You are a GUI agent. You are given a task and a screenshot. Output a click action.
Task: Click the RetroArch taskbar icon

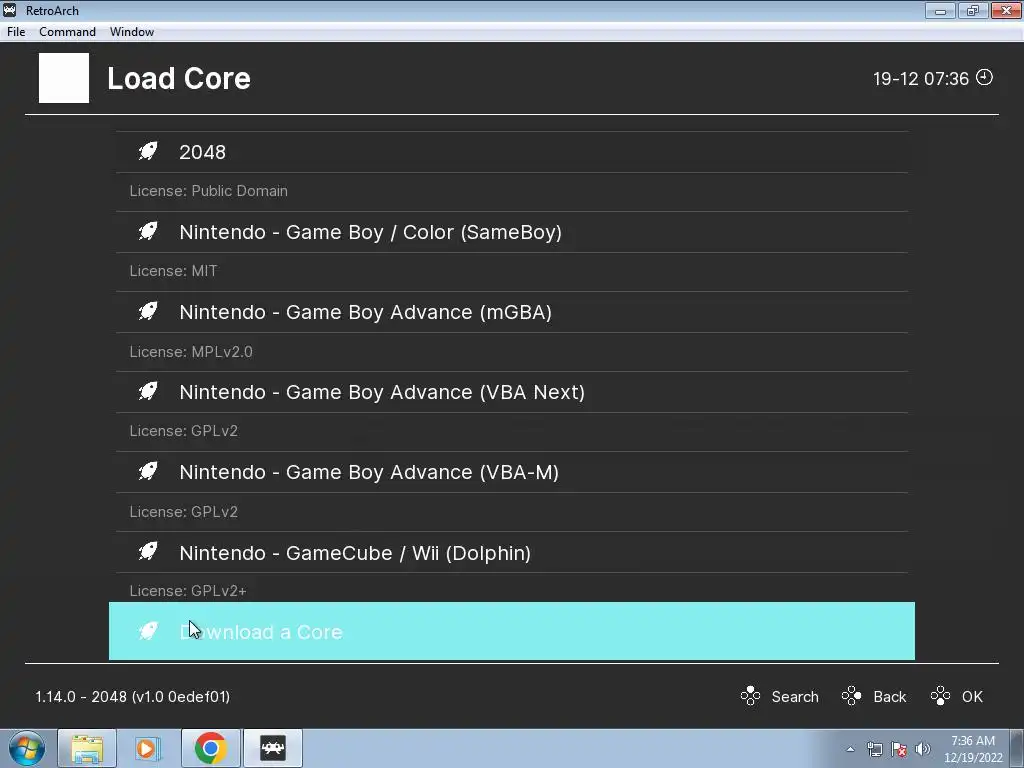[x=273, y=748]
